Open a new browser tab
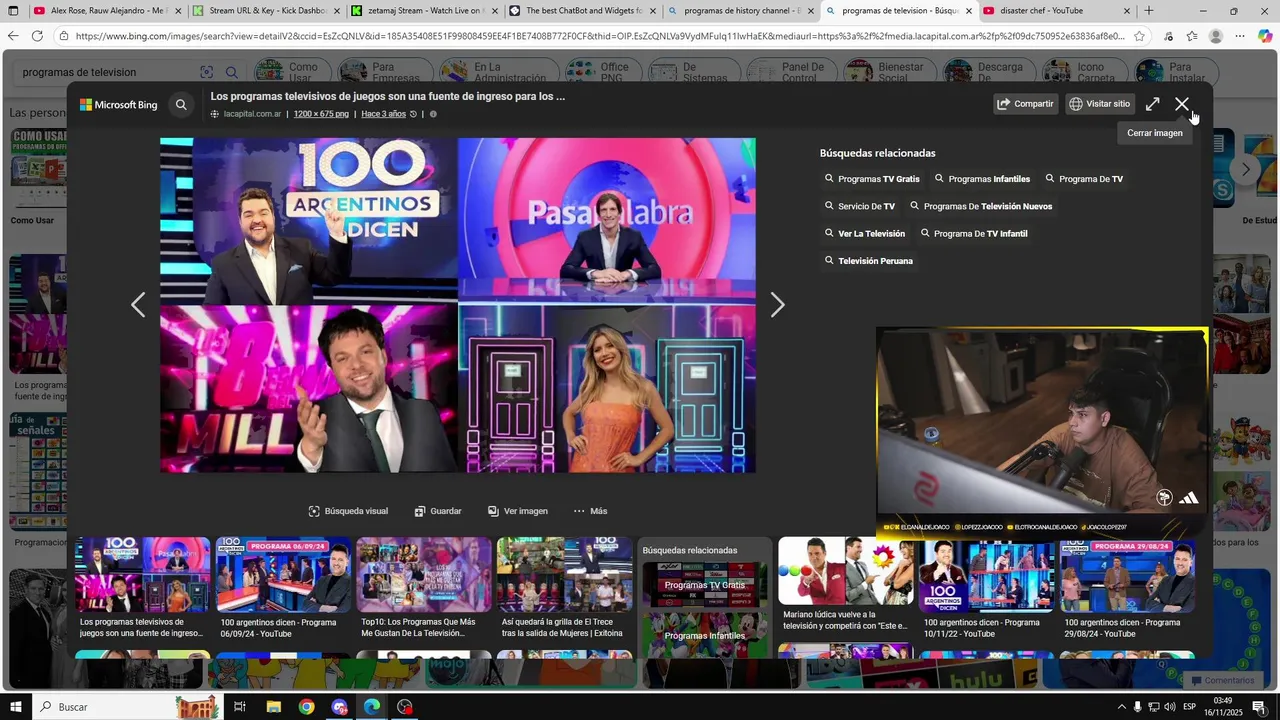 click(x=1149, y=11)
